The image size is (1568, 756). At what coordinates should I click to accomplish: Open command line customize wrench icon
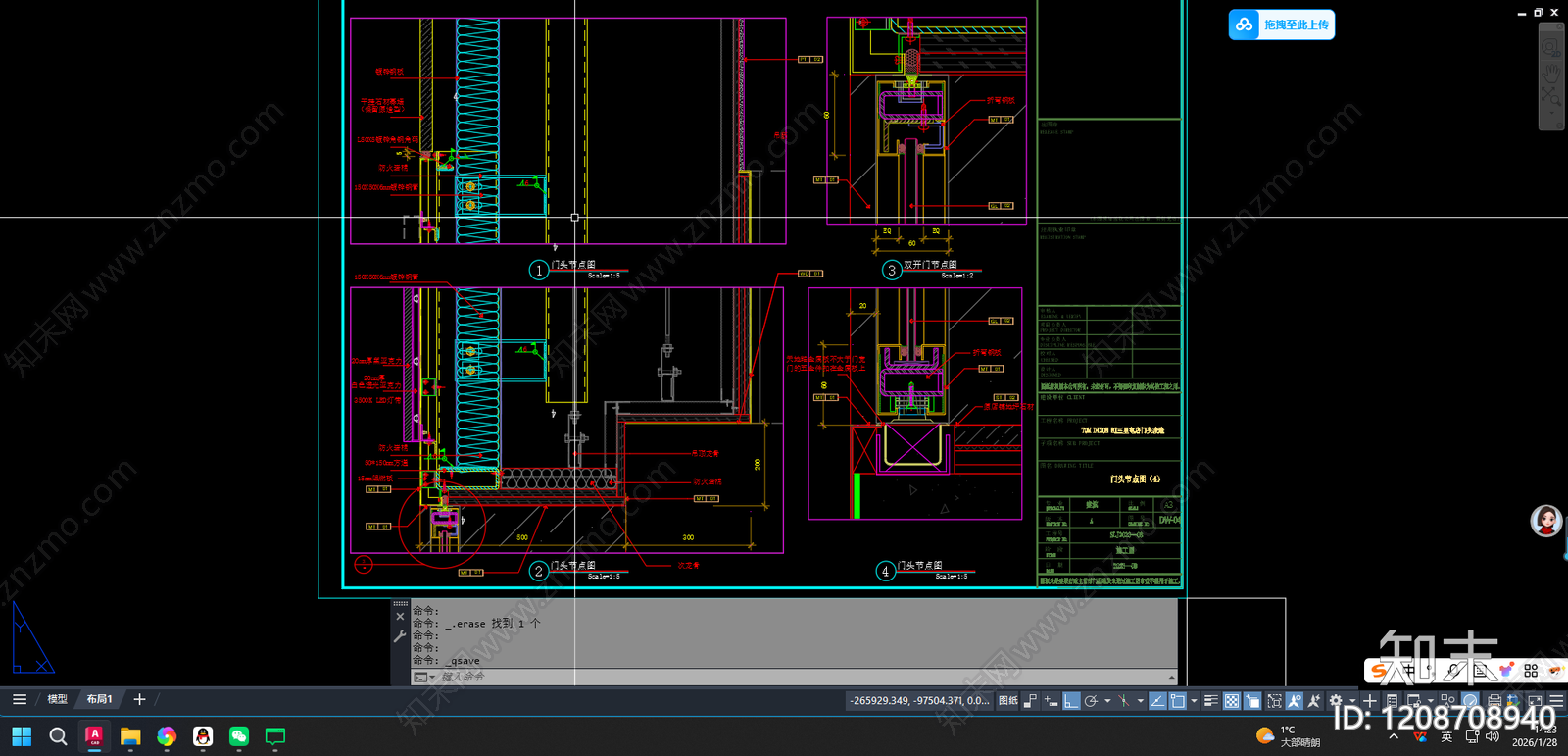[x=400, y=636]
